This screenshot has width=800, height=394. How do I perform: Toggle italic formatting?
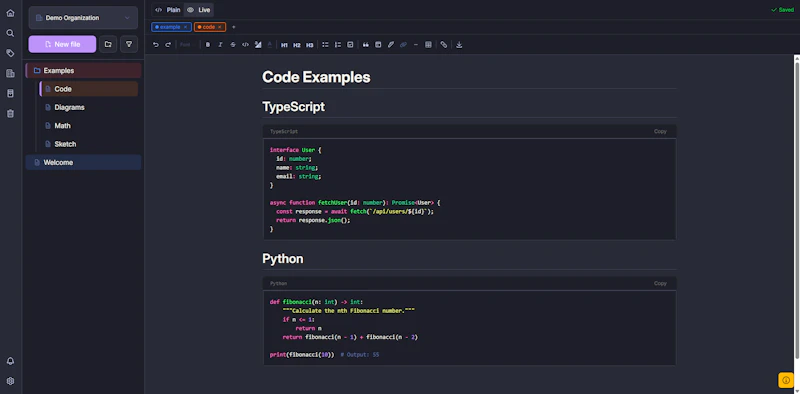coord(220,45)
